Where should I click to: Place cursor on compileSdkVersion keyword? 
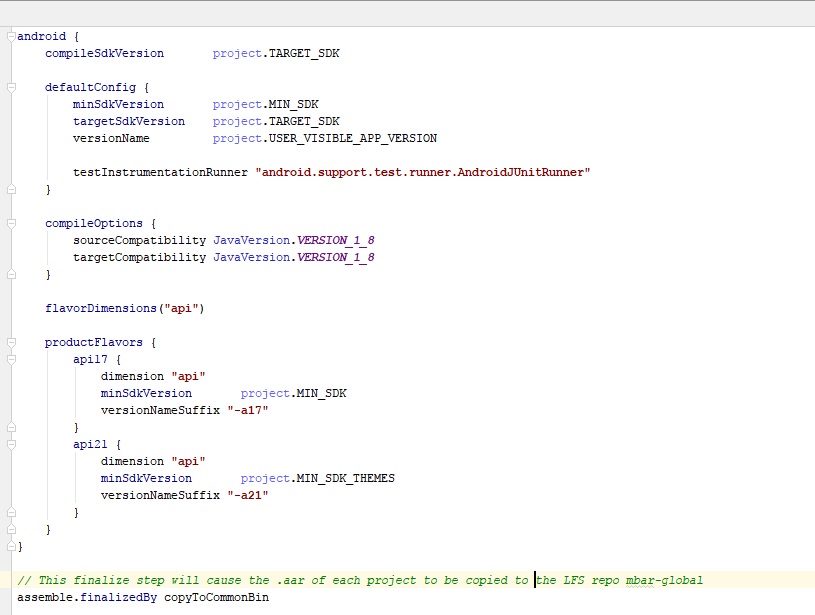click(104, 53)
